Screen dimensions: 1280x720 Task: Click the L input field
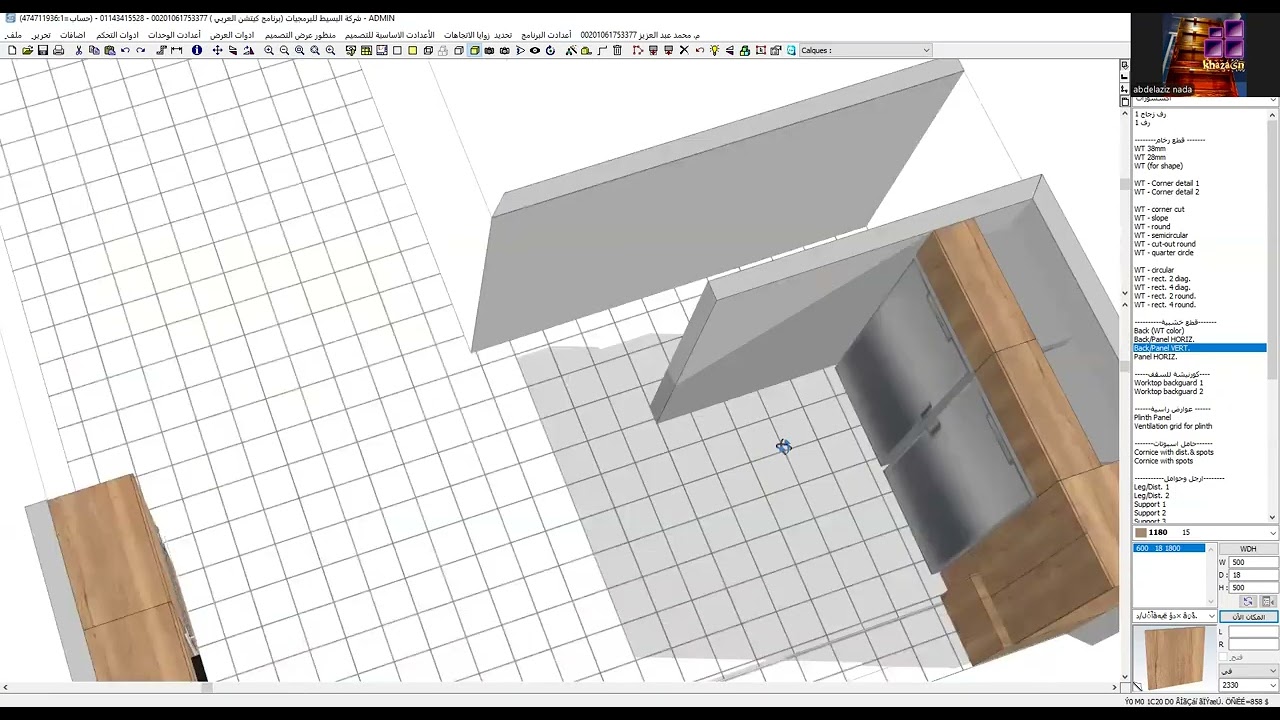click(x=1253, y=632)
